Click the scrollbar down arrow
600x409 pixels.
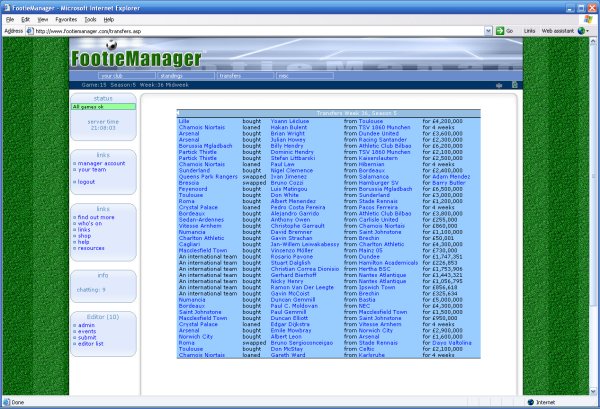click(593, 391)
